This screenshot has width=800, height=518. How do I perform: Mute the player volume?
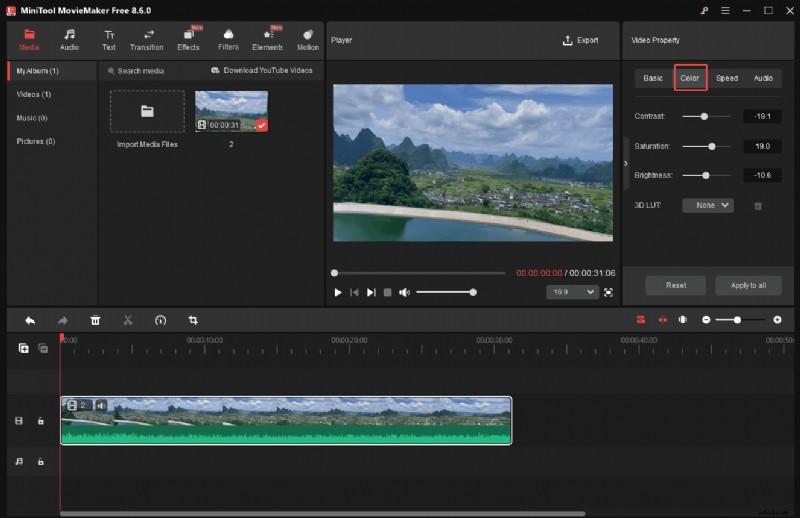point(404,292)
